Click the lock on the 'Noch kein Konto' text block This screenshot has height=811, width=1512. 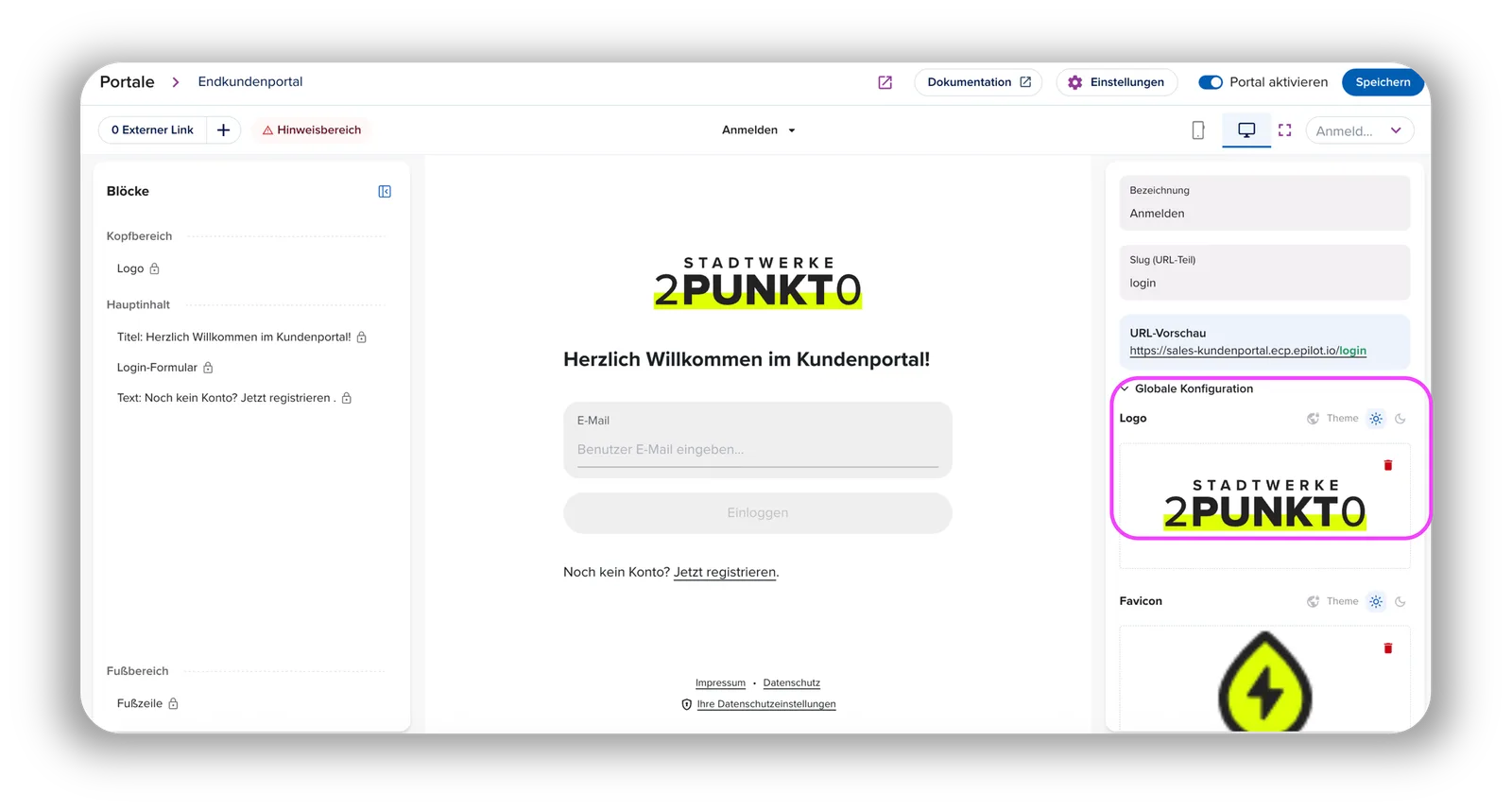coord(346,398)
